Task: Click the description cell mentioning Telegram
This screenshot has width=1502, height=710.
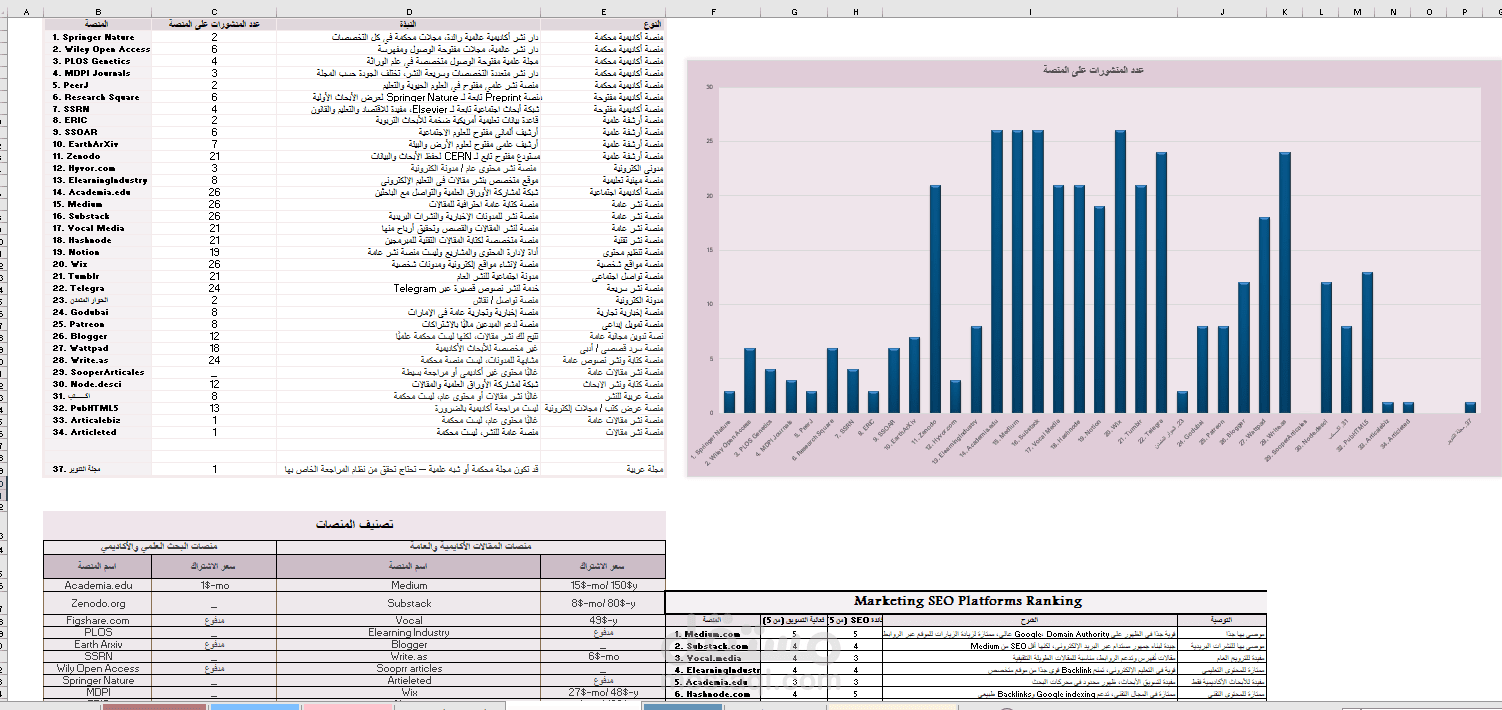Action: pos(408,288)
